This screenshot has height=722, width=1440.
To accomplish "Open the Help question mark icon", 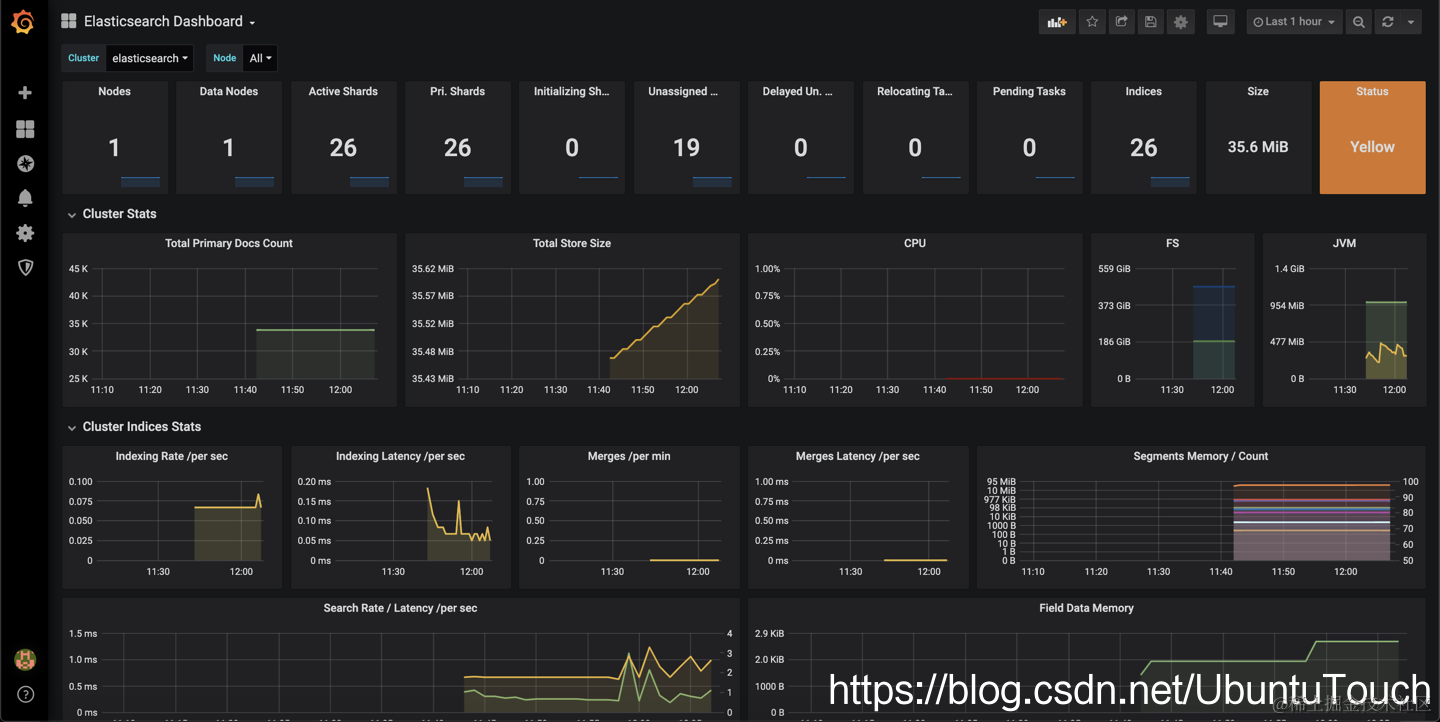I will [x=25, y=694].
